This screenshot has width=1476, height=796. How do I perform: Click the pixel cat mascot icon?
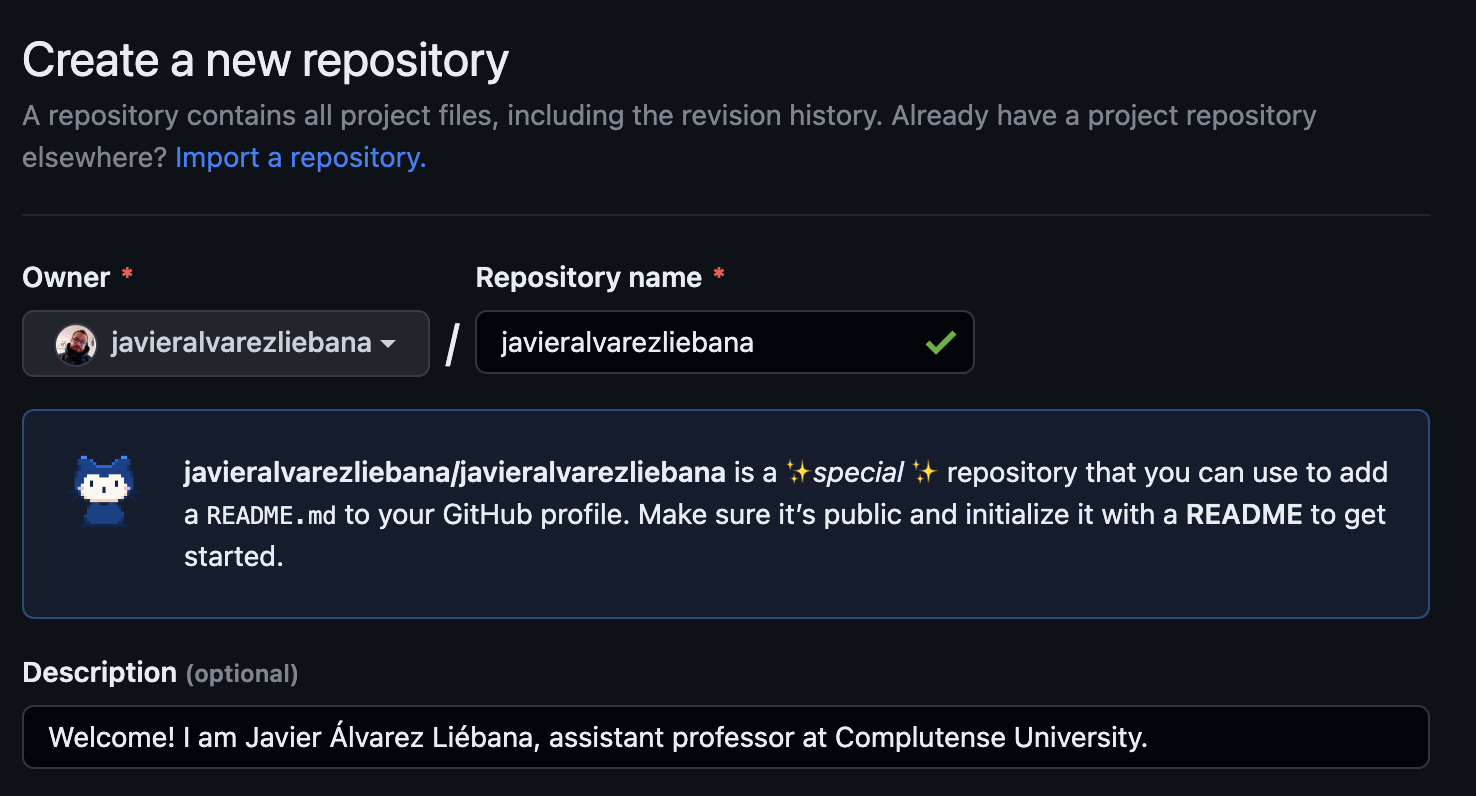point(104,490)
